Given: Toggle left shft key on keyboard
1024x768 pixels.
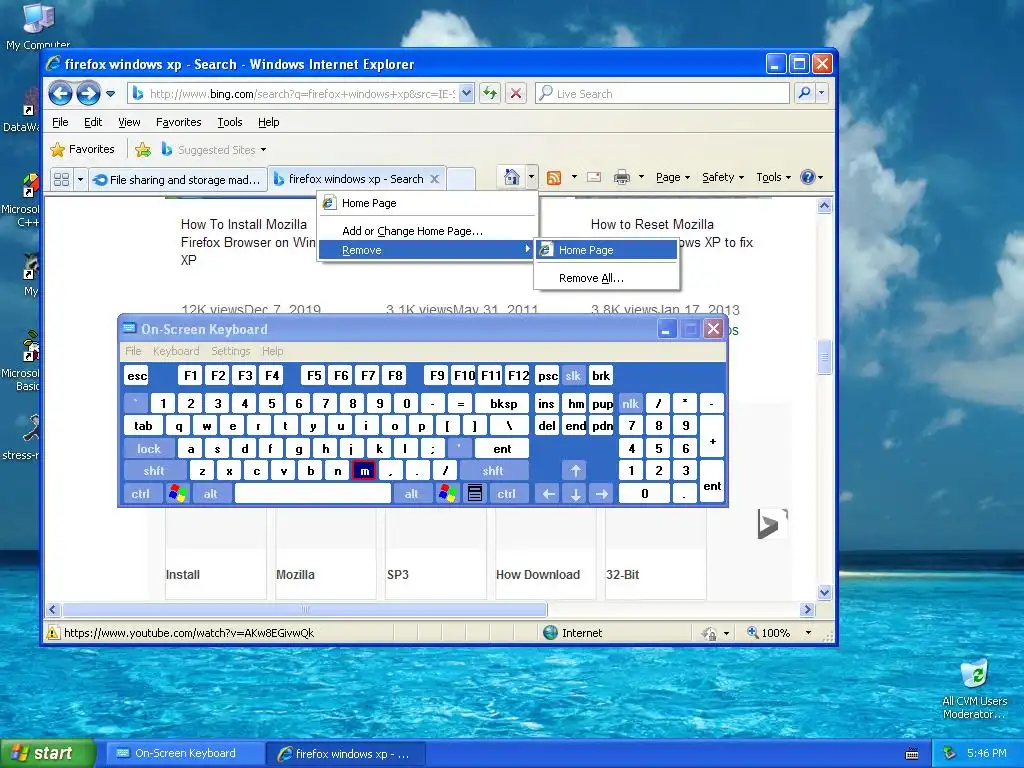Looking at the screenshot, I should coord(154,470).
